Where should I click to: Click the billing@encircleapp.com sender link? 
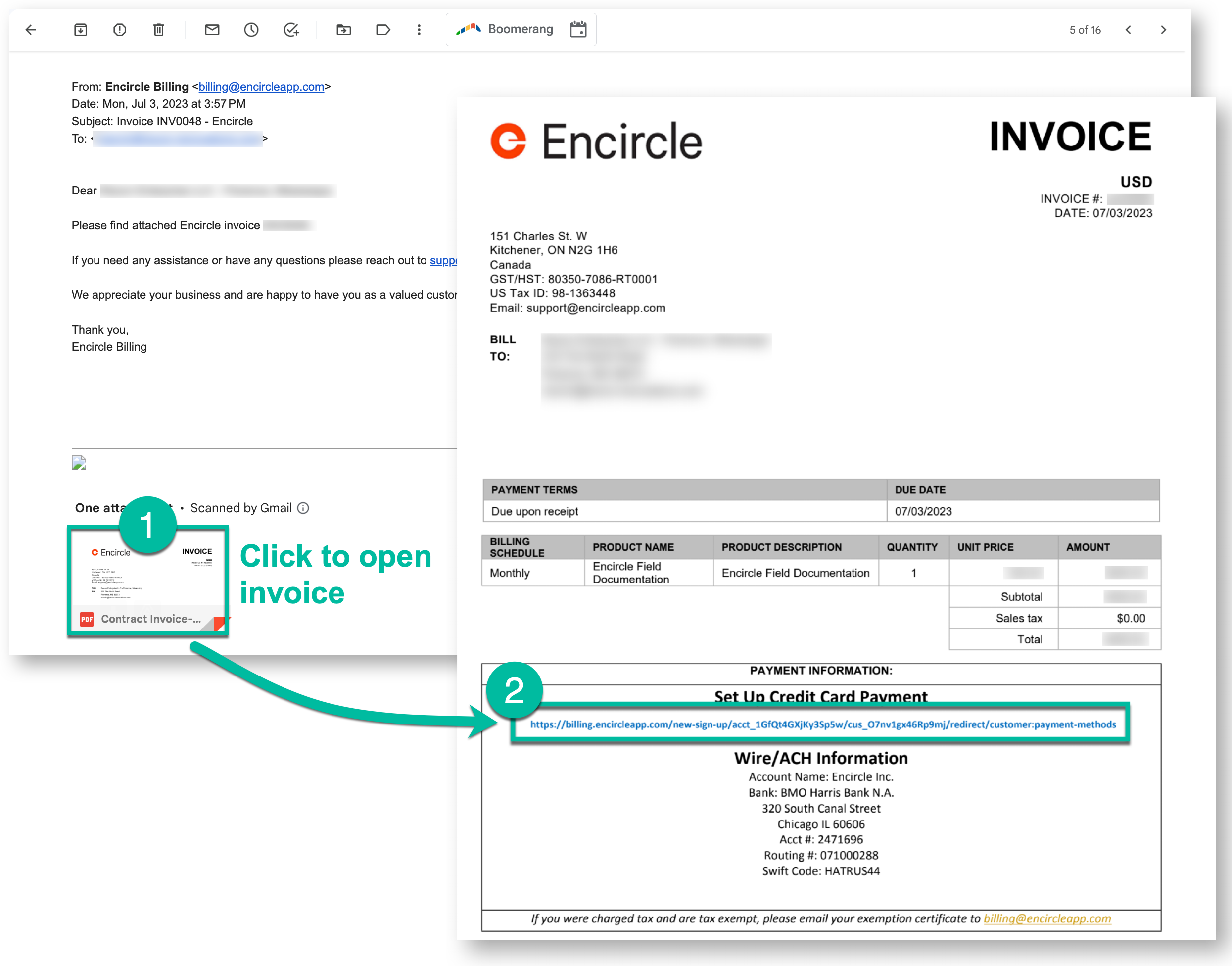(261, 87)
